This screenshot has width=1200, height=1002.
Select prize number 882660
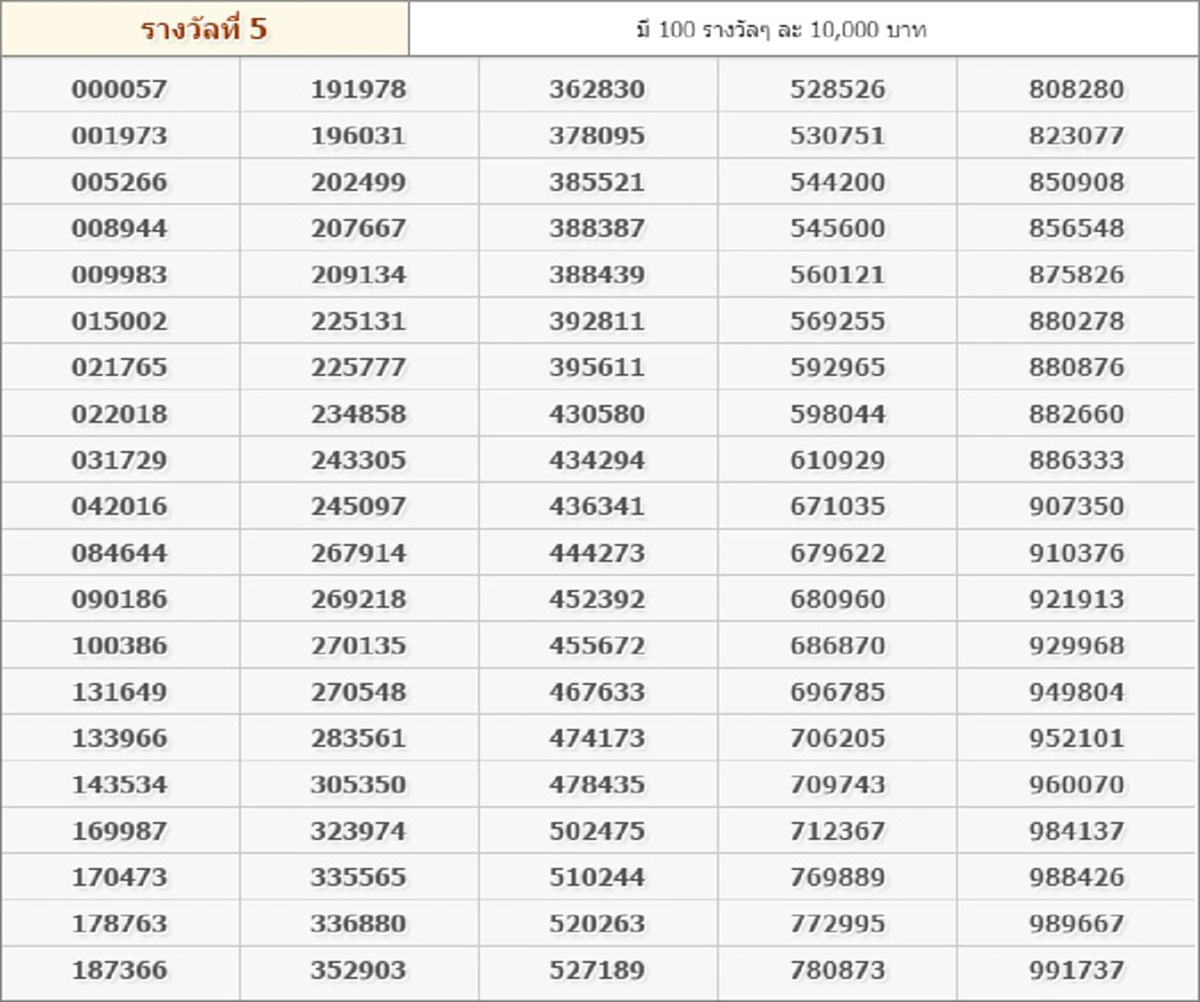1076,413
